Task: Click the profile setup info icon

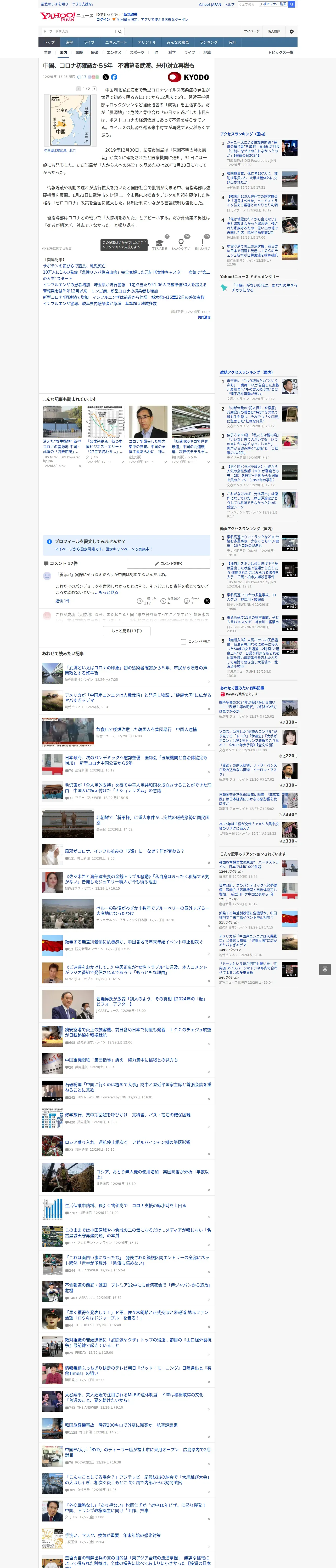Action: click(x=49, y=541)
